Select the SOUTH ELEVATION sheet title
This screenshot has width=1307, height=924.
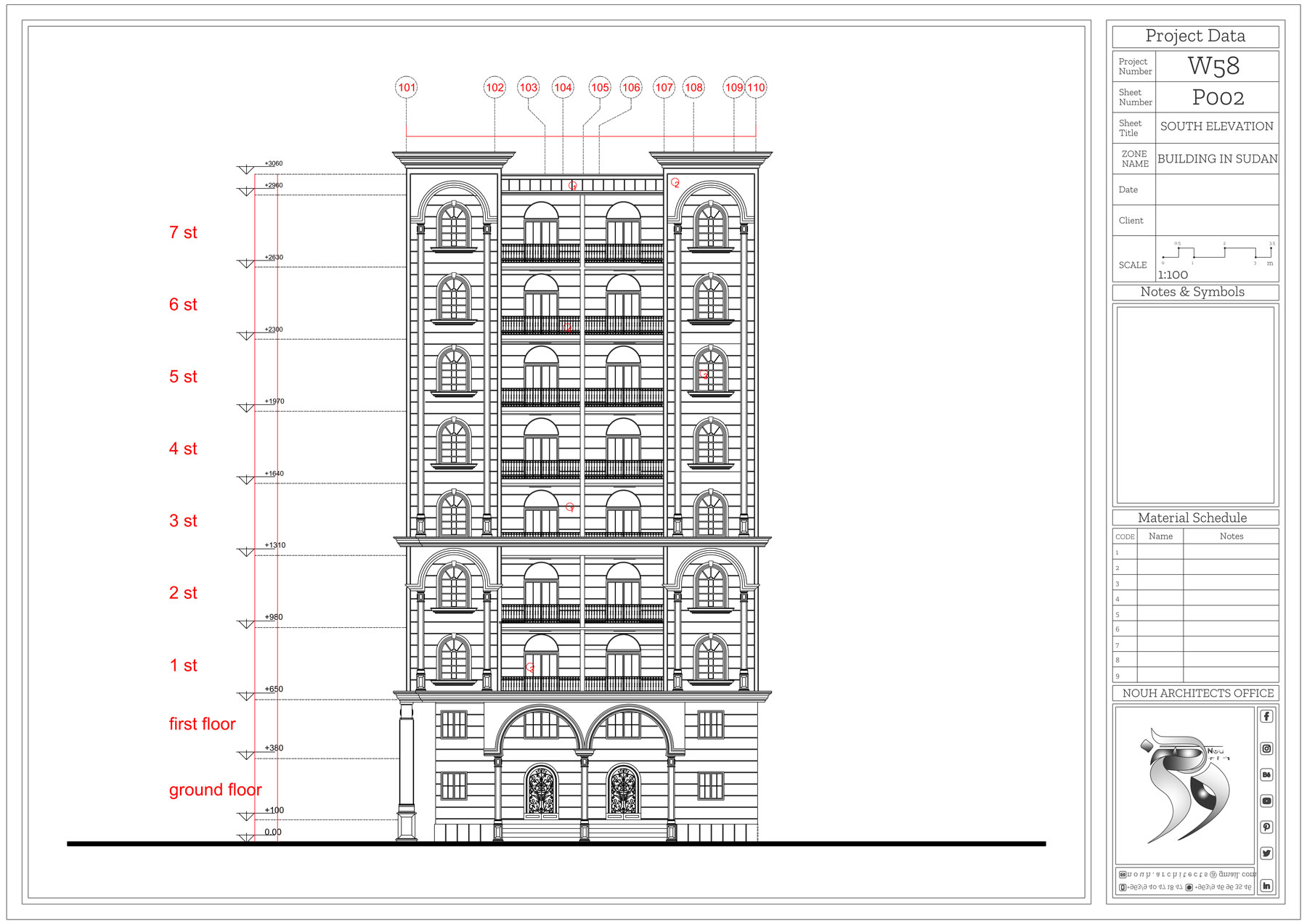(1216, 127)
